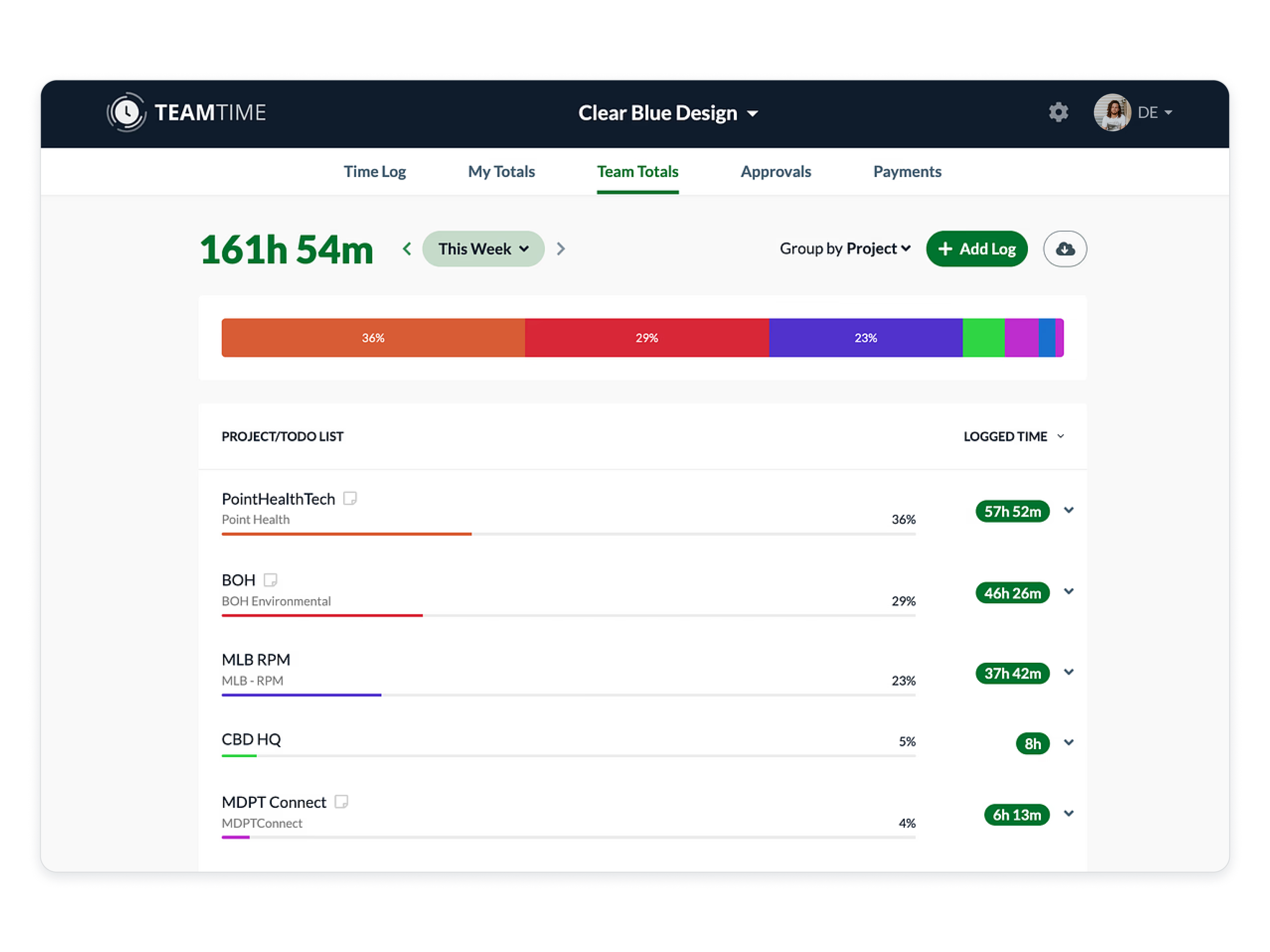
Task: Expand the CBD HQ row chevron
Action: coord(1068,742)
